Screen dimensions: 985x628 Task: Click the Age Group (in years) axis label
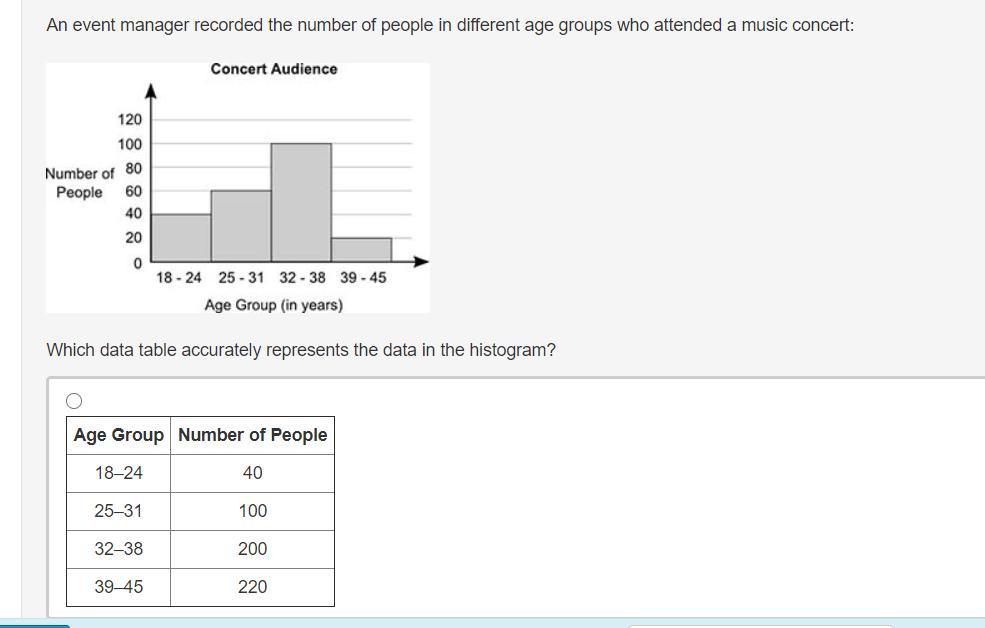[273, 305]
